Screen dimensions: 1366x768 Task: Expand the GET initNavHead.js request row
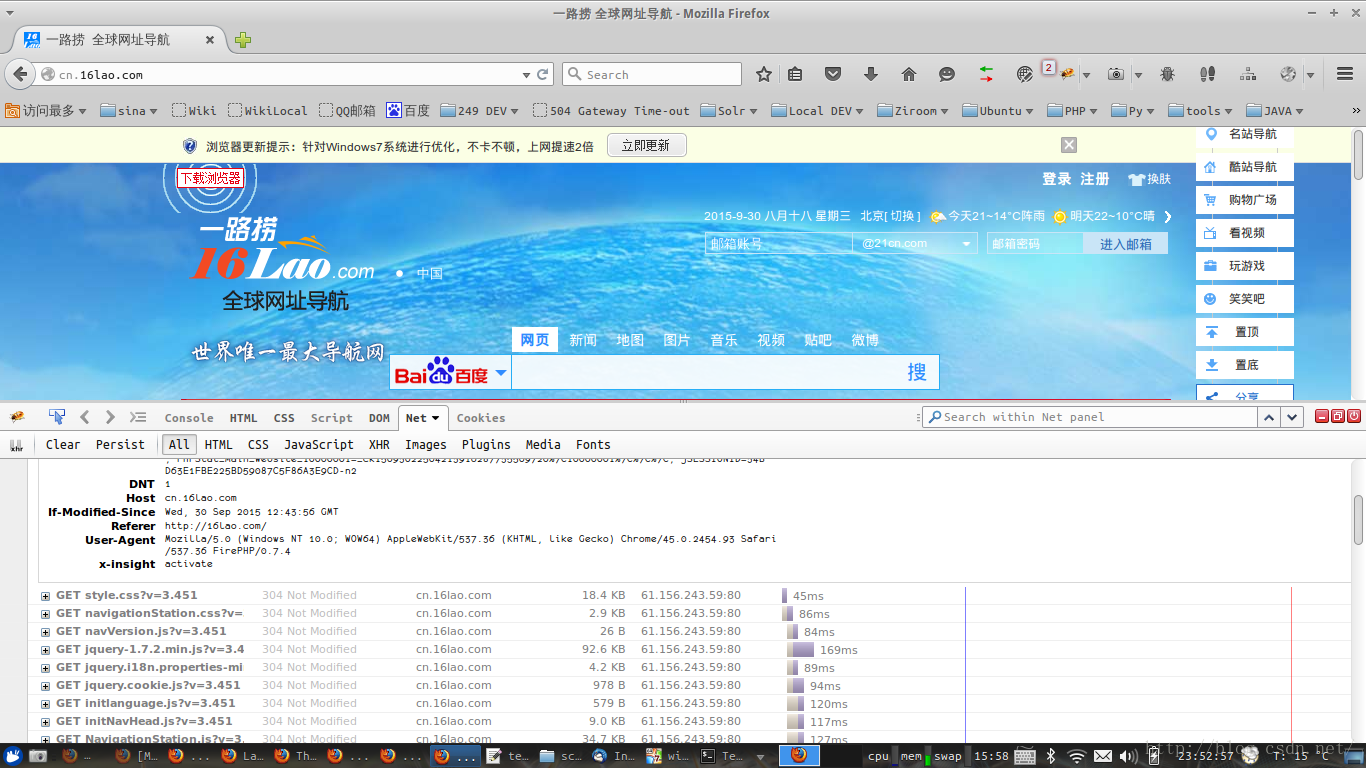45,722
